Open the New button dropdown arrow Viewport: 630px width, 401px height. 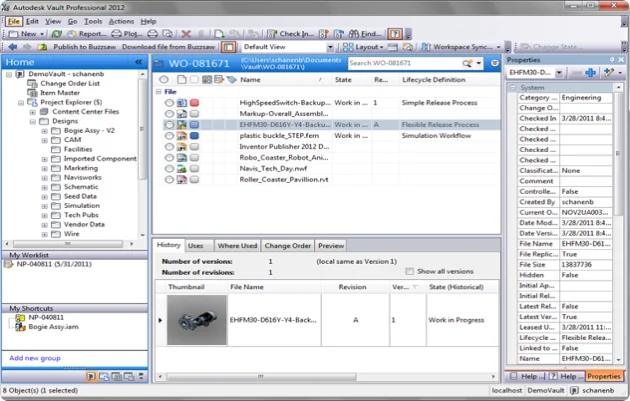[42, 34]
